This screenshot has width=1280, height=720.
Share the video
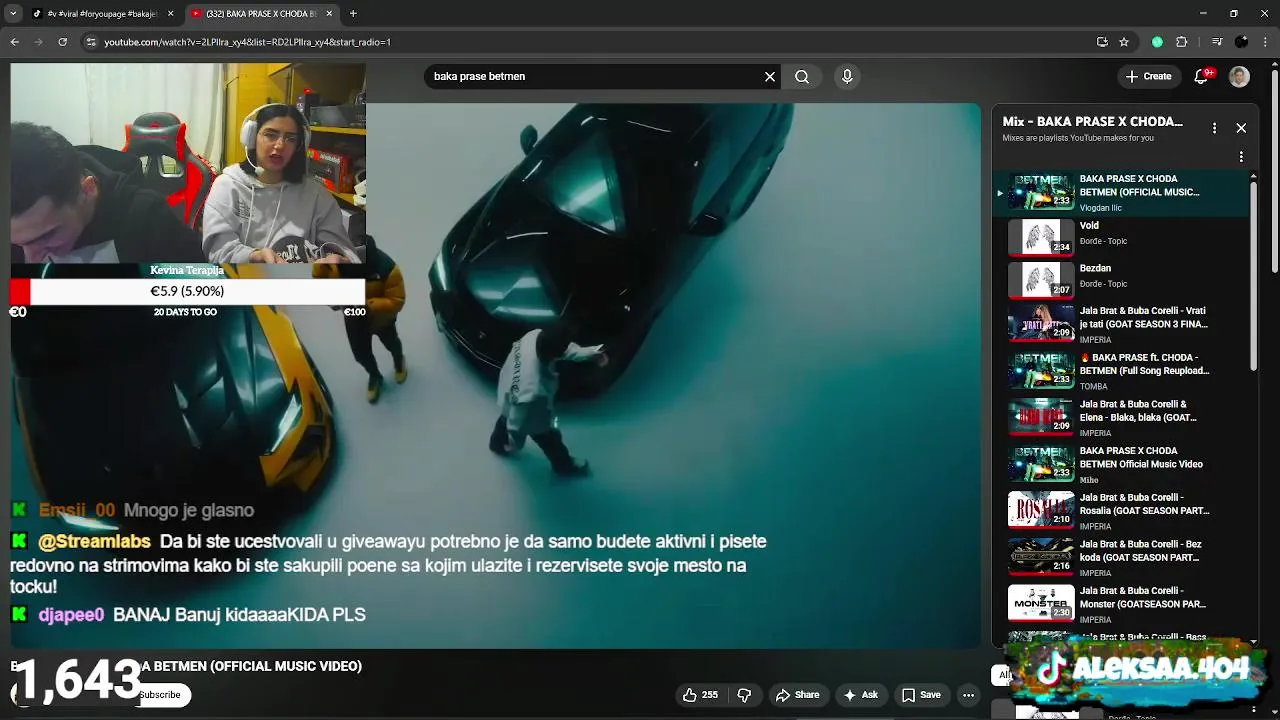click(798, 695)
